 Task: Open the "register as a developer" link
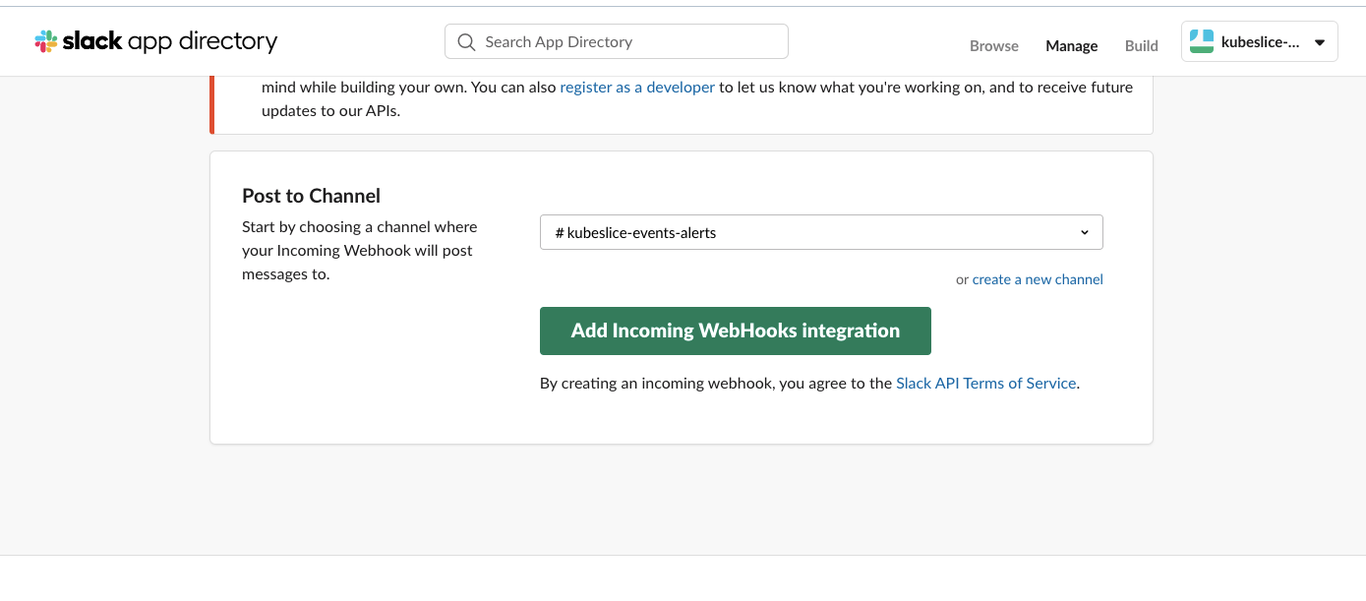coord(637,87)
